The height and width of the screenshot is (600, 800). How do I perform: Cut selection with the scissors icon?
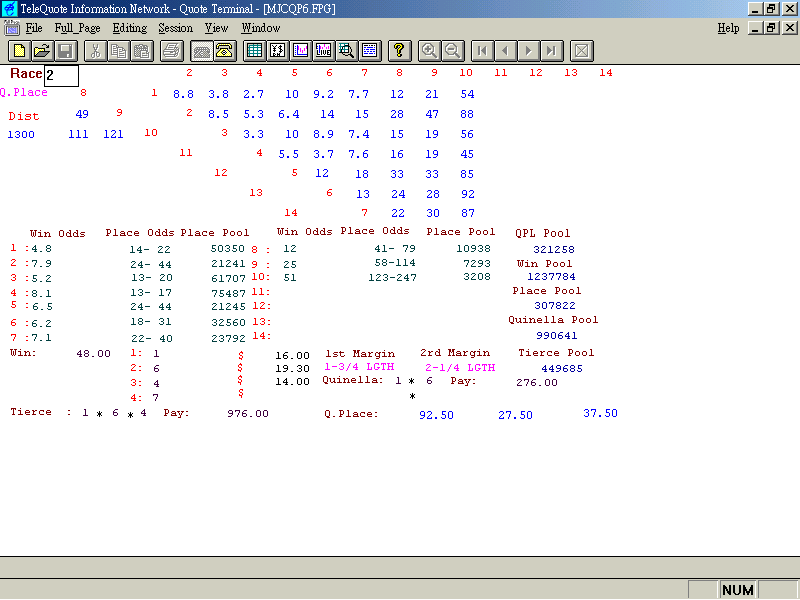pos(95,51)
